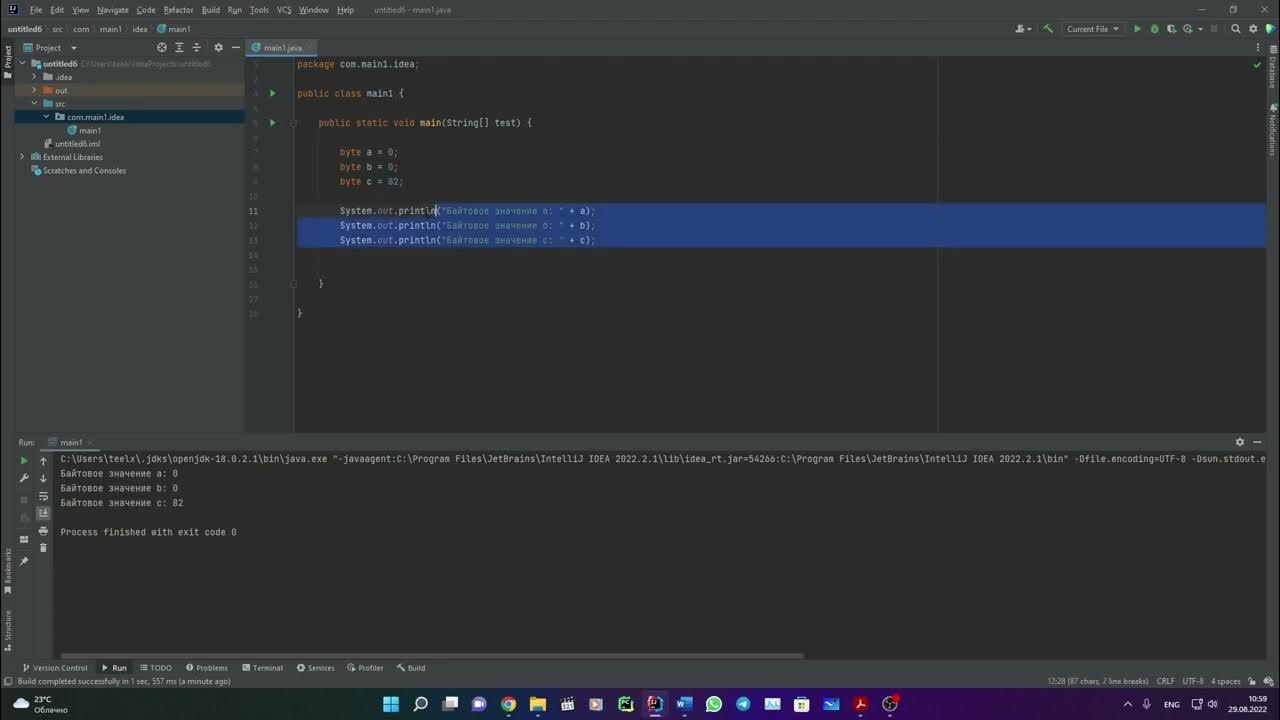
Task: Collapse the src folder
Action: 34,103
